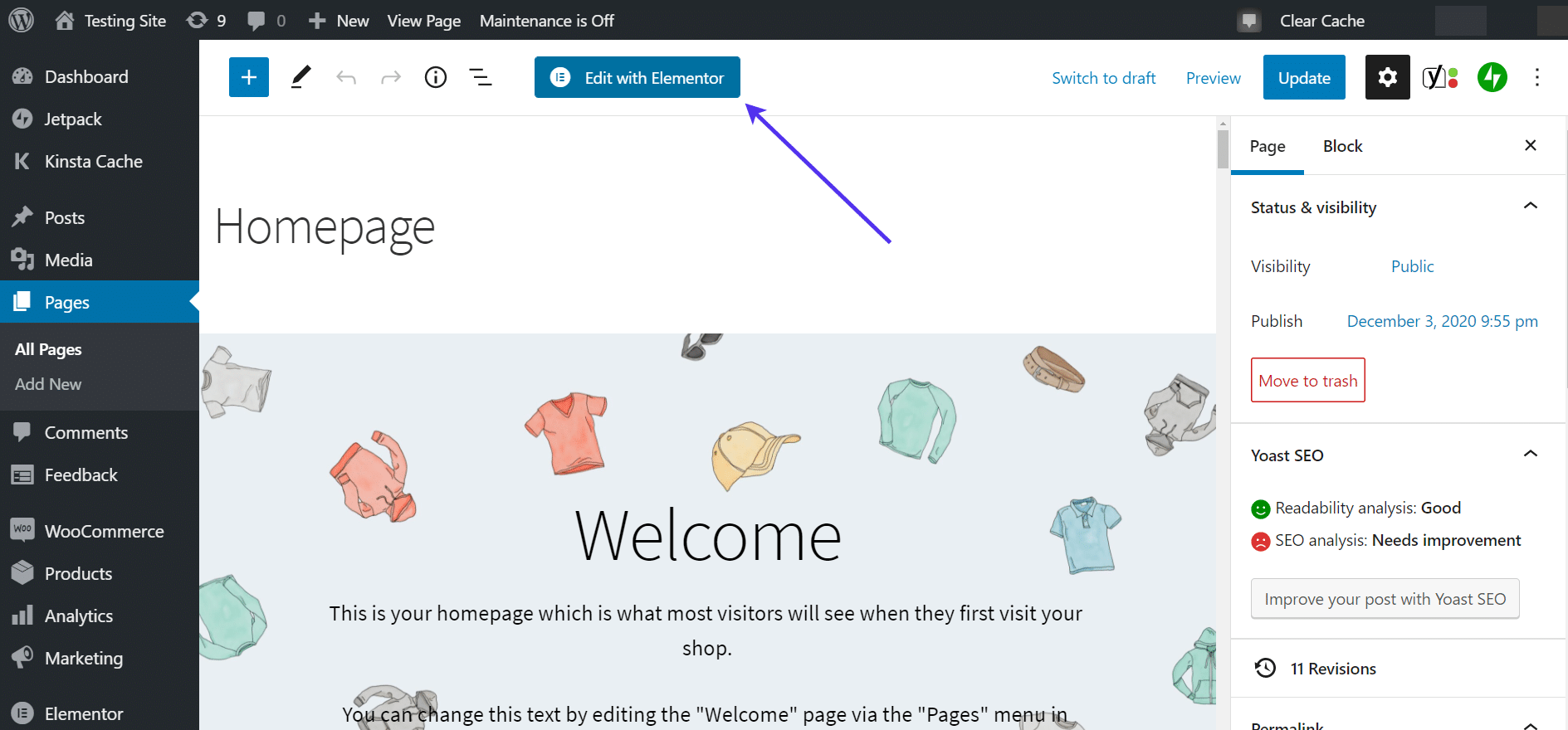The width and height of the screenshot is (1568, 730).
Task: Select the pencil Tools icon
Action: pos(300,77)
